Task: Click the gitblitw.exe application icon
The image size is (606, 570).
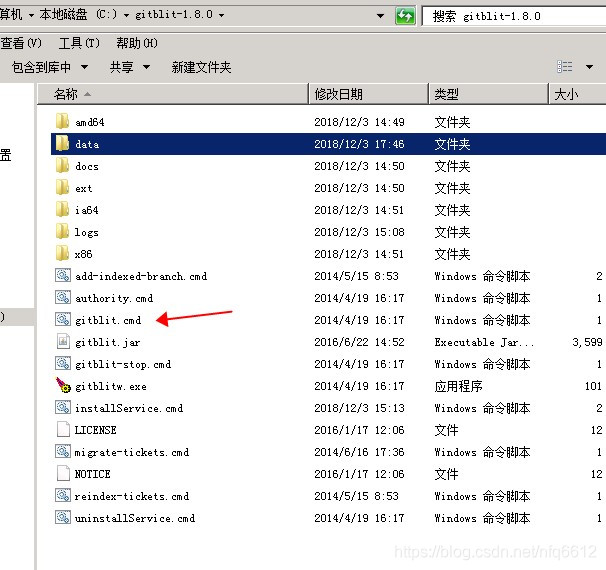Action: click(x=63, y=385)
